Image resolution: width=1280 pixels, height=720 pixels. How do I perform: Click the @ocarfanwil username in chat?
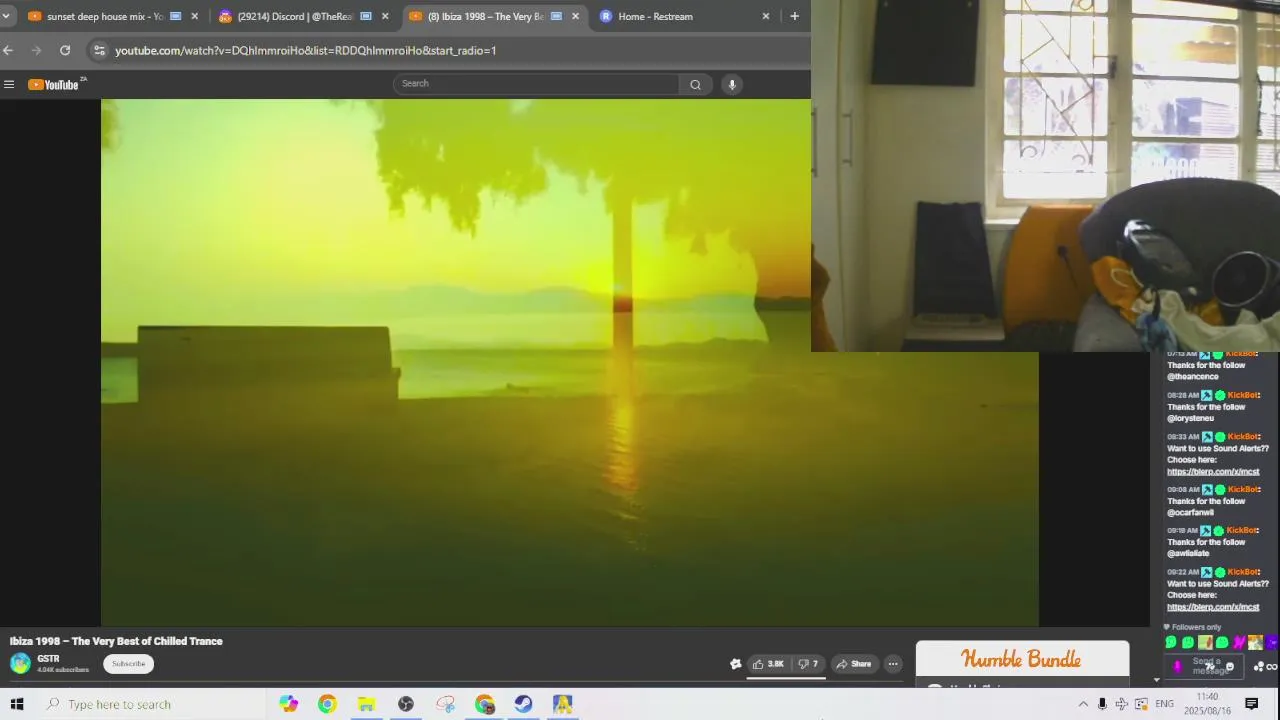tap(1190, 513)
